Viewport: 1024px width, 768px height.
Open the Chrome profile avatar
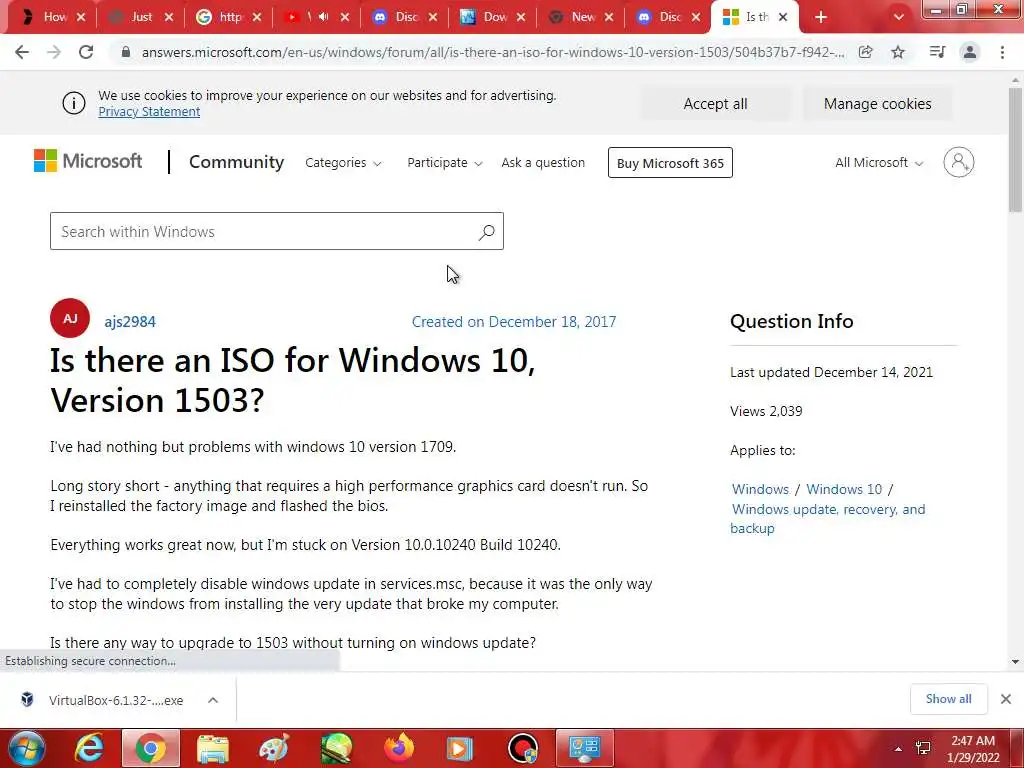click(970, 52)
